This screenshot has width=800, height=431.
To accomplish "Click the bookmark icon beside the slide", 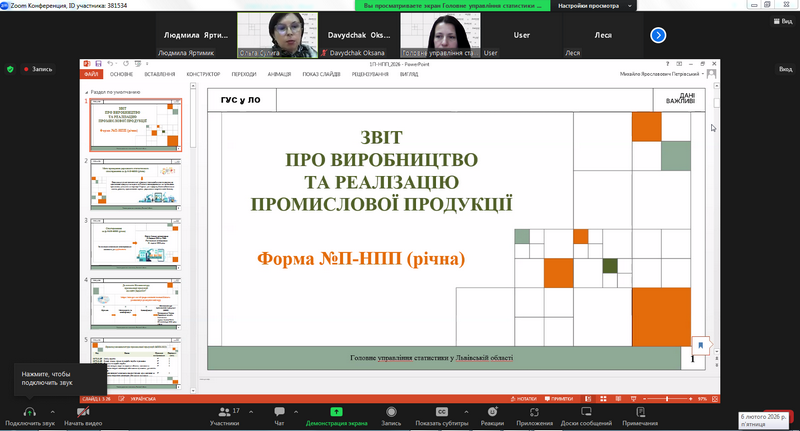I will point(701,345).
